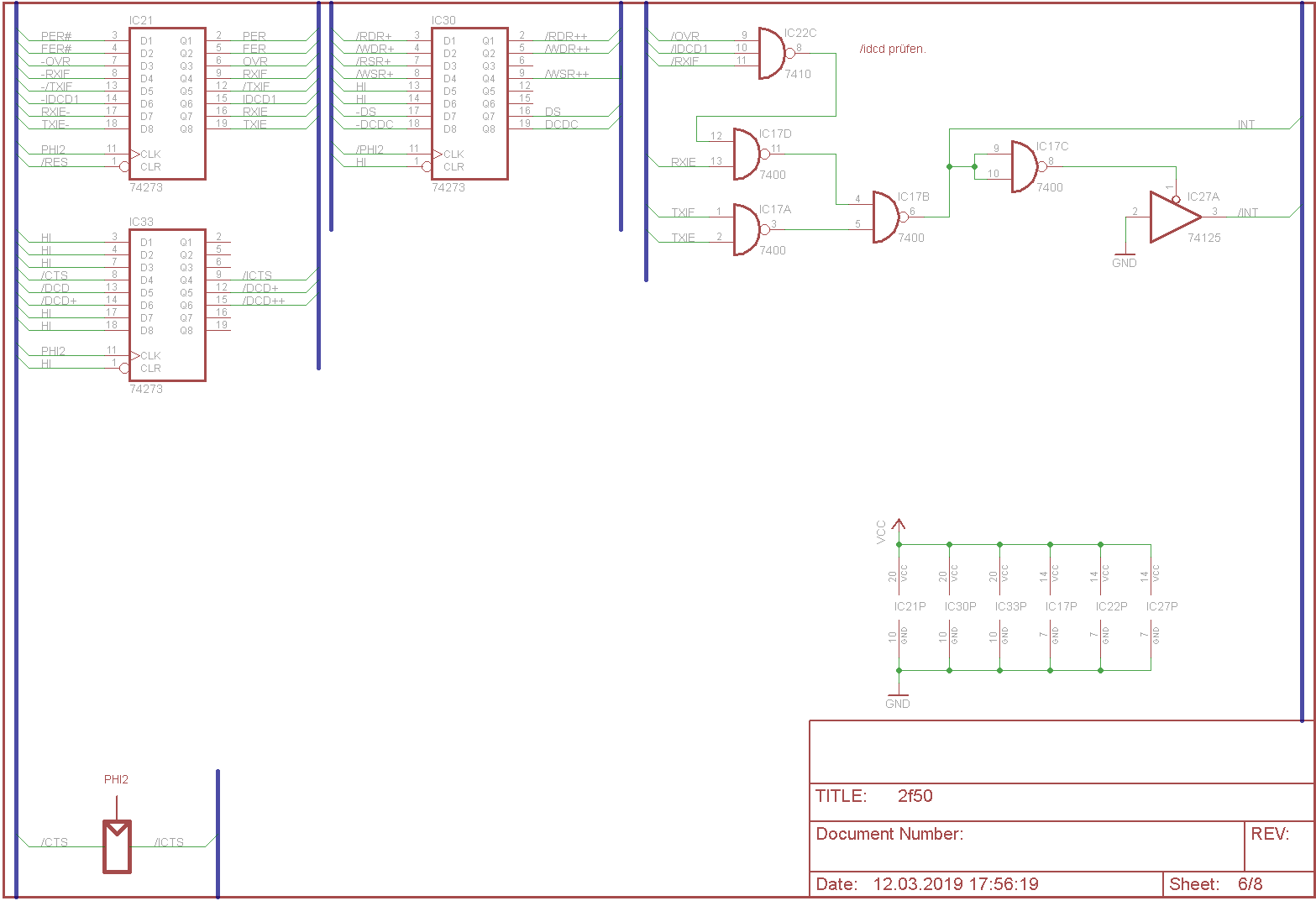Click the IC17D 7400 NAND gate
Image resolution: width=1316 pixels, height=901 pixels.
747,155
